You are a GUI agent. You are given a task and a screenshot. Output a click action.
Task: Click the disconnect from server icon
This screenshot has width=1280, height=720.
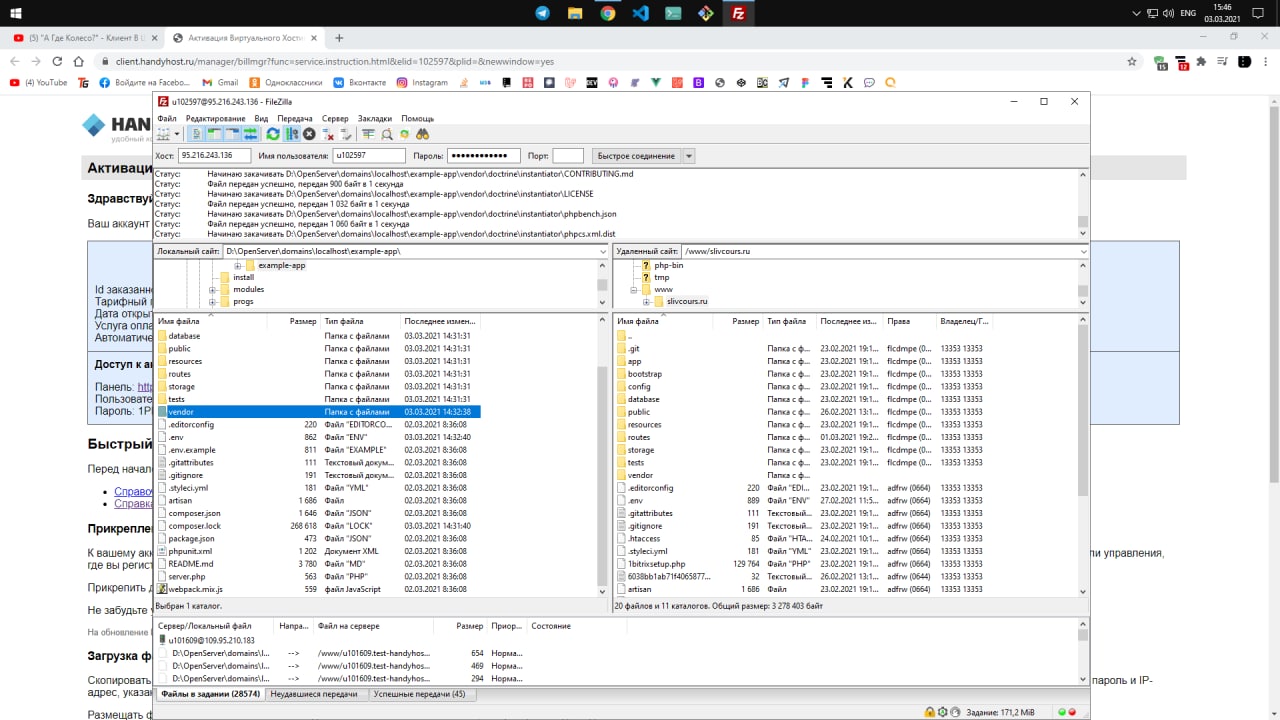(x=328, y=134)
